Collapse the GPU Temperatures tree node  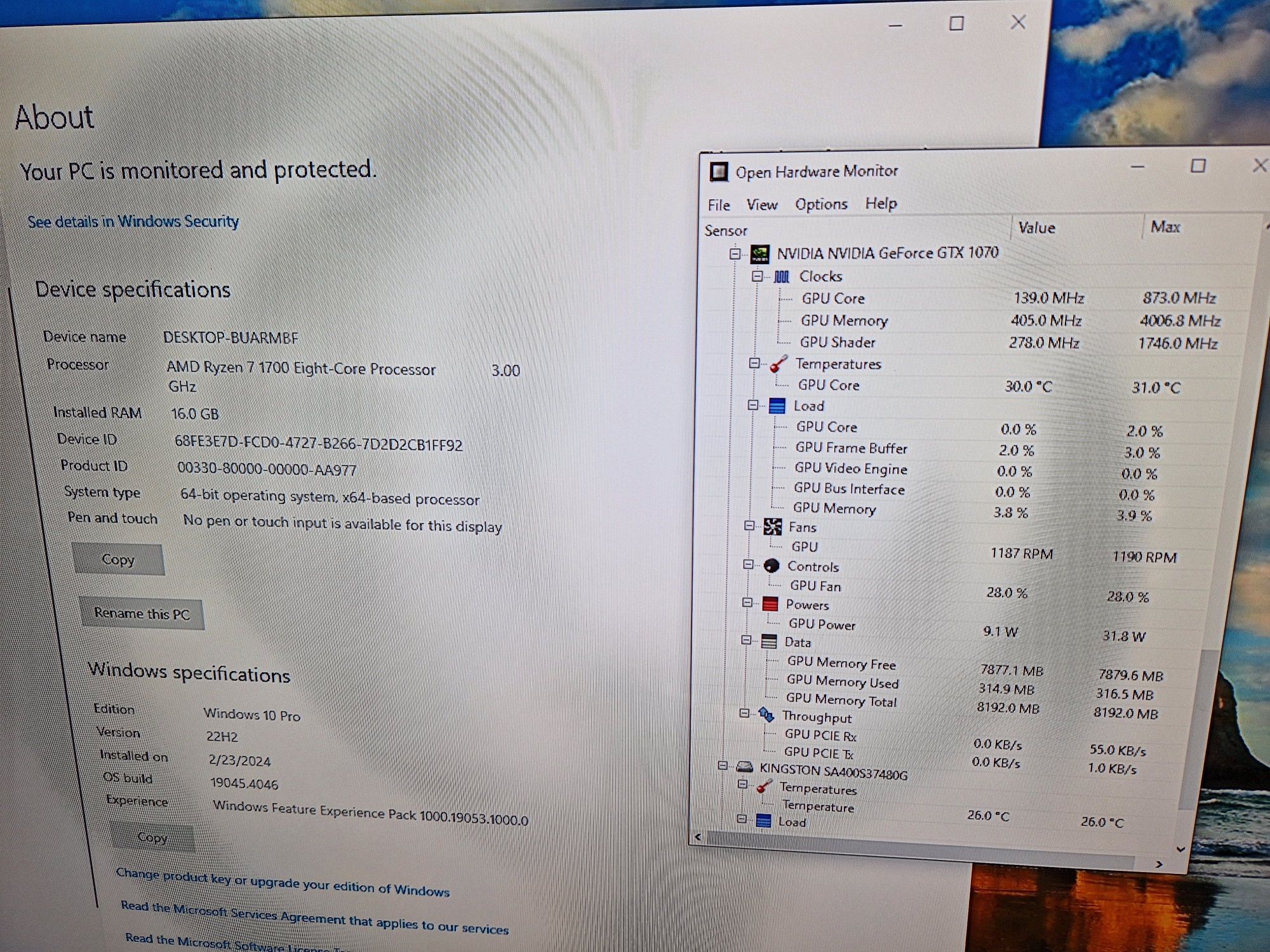tap(754, 363)
